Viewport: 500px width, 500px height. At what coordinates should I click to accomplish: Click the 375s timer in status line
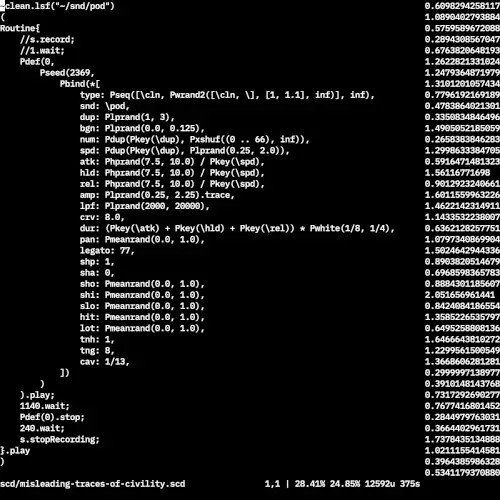click(410, 484)
